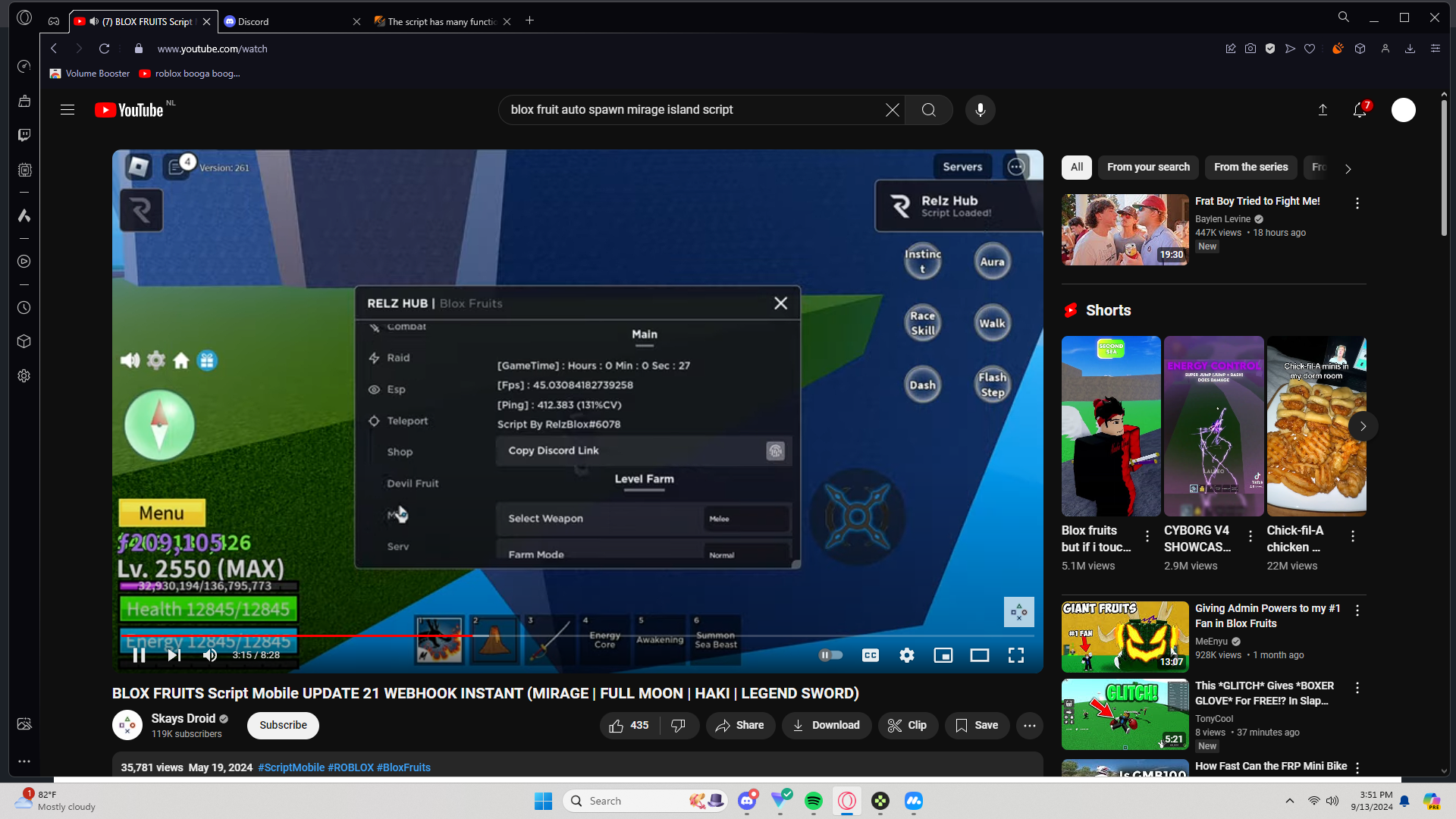
Task: Open more actions under the video
Action: click(x=1030, y=726)
